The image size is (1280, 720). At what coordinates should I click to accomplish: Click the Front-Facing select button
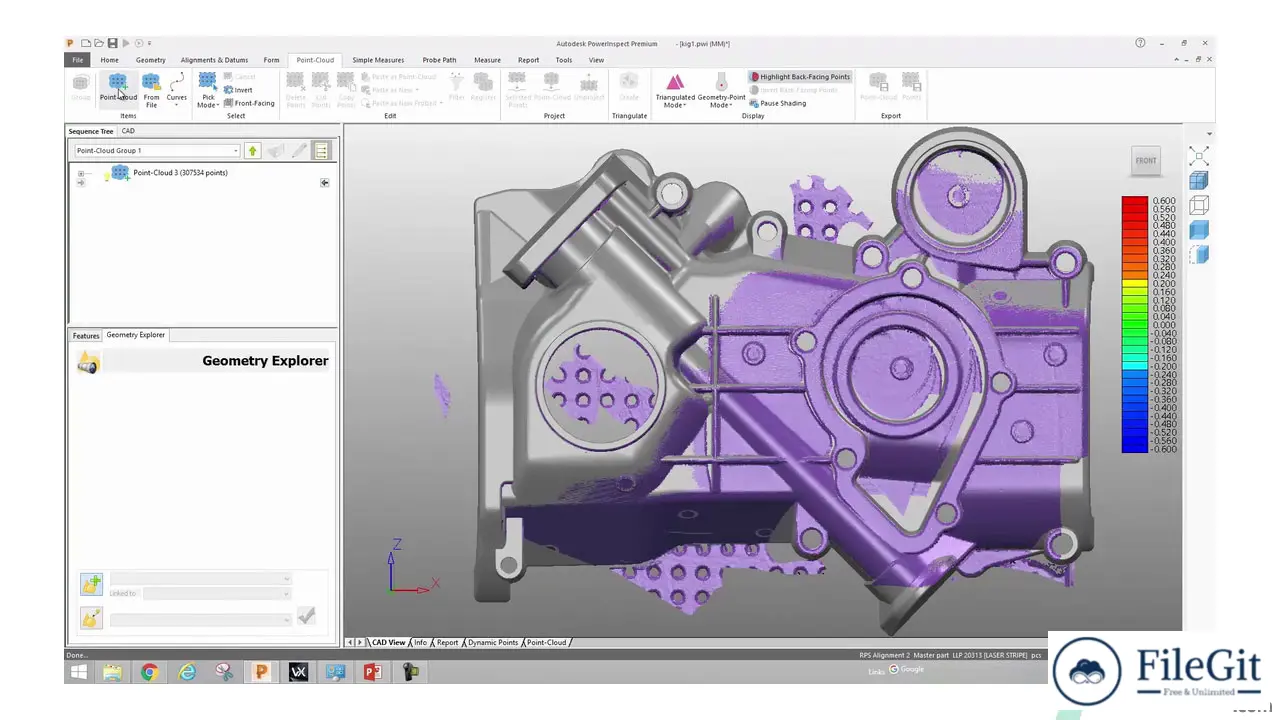tap(249, 103)
